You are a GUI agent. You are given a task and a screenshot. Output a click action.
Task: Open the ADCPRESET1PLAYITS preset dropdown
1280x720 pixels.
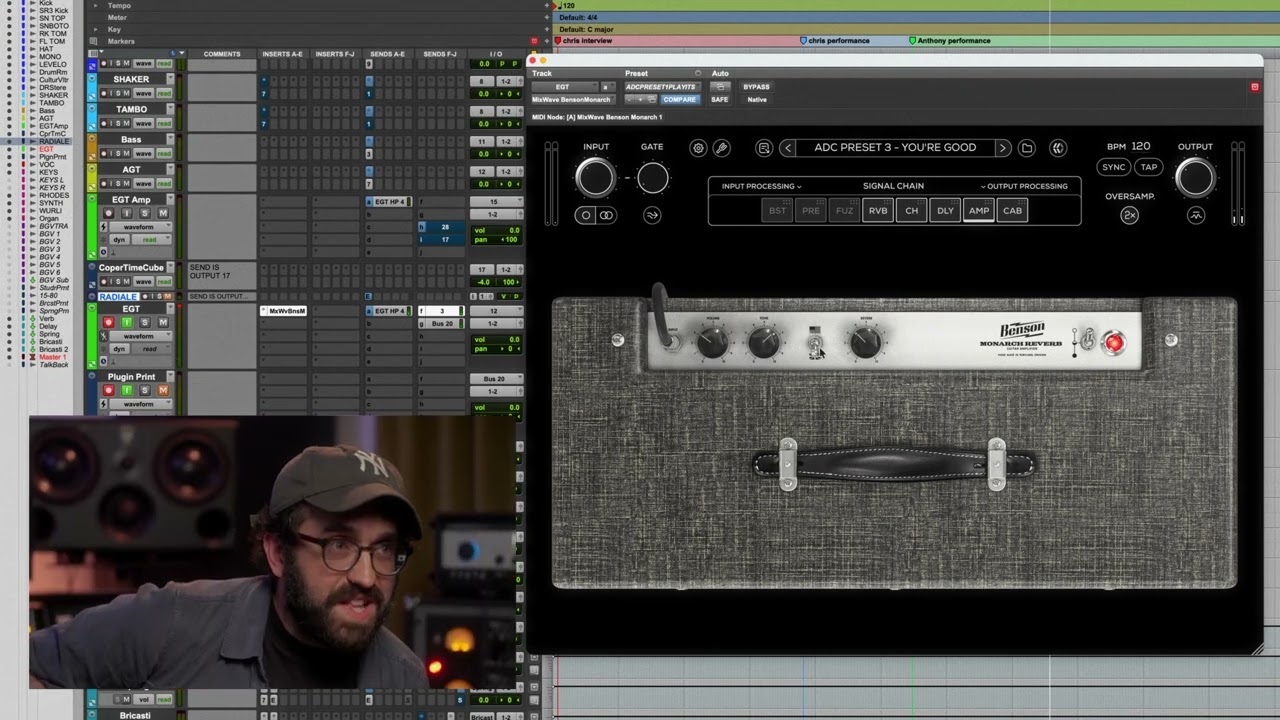660,87
